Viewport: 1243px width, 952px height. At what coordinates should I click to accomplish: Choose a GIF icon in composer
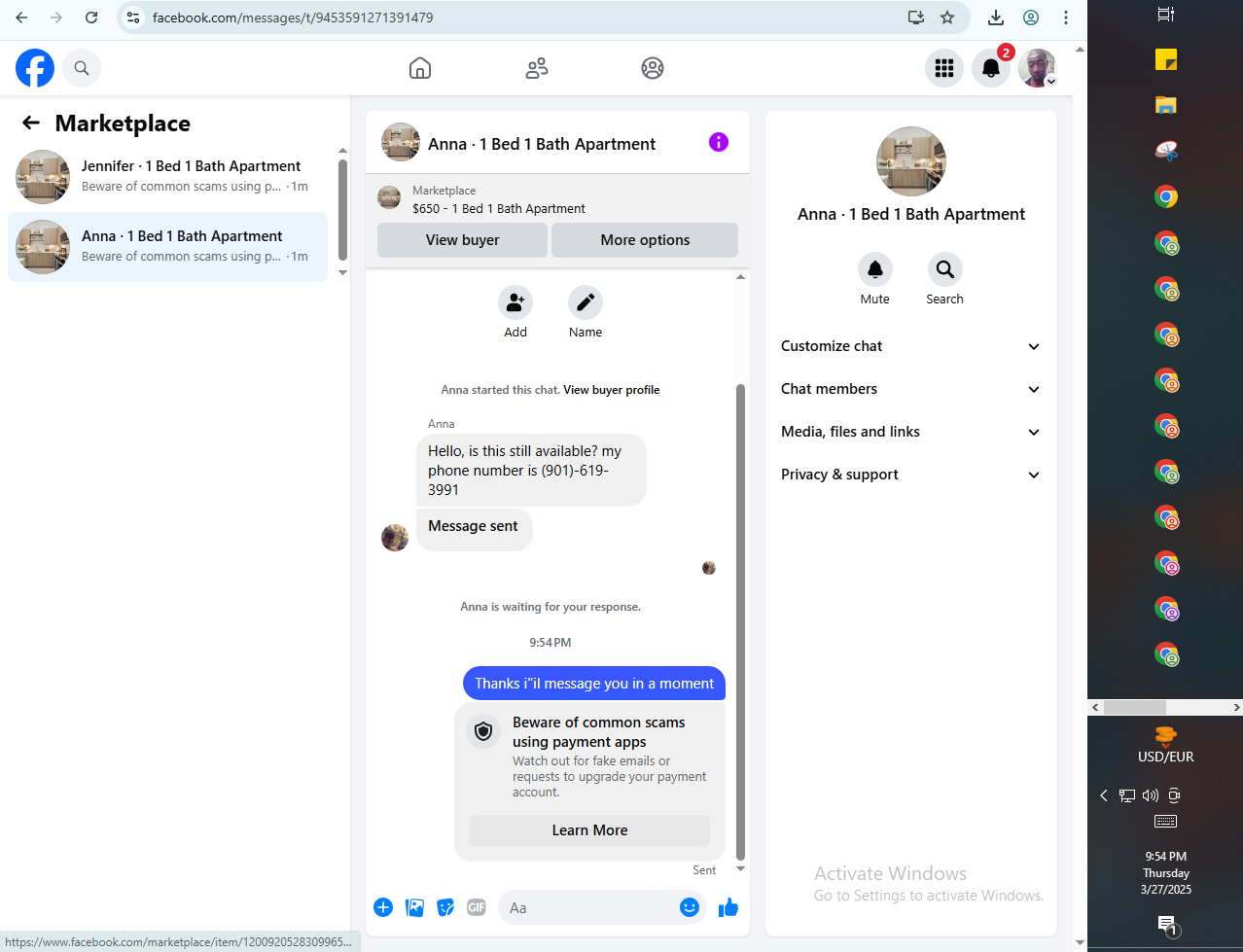(476, 907)
